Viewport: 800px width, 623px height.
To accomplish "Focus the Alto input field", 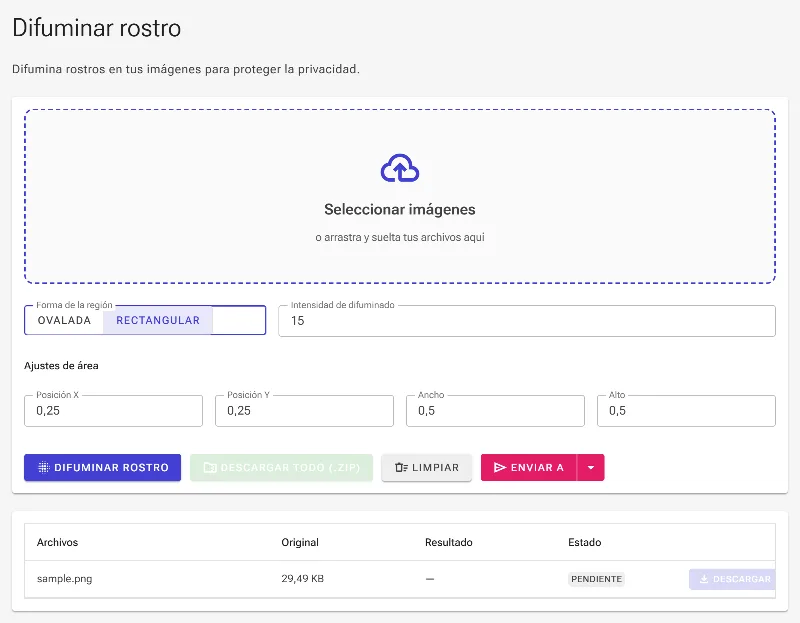I will tap(686, 411).
